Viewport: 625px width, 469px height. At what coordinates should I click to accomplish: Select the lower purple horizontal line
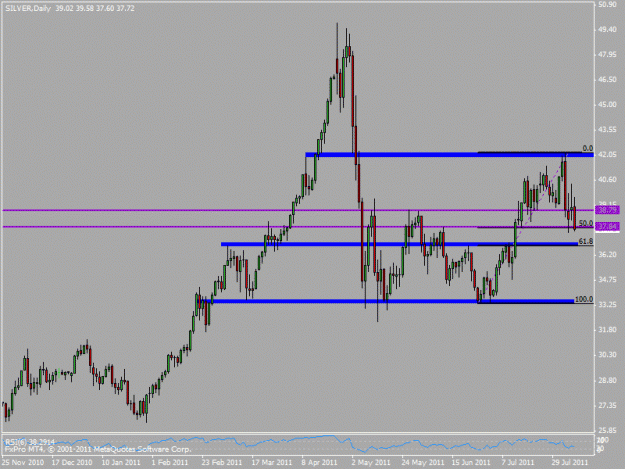[x=298, y=227]
